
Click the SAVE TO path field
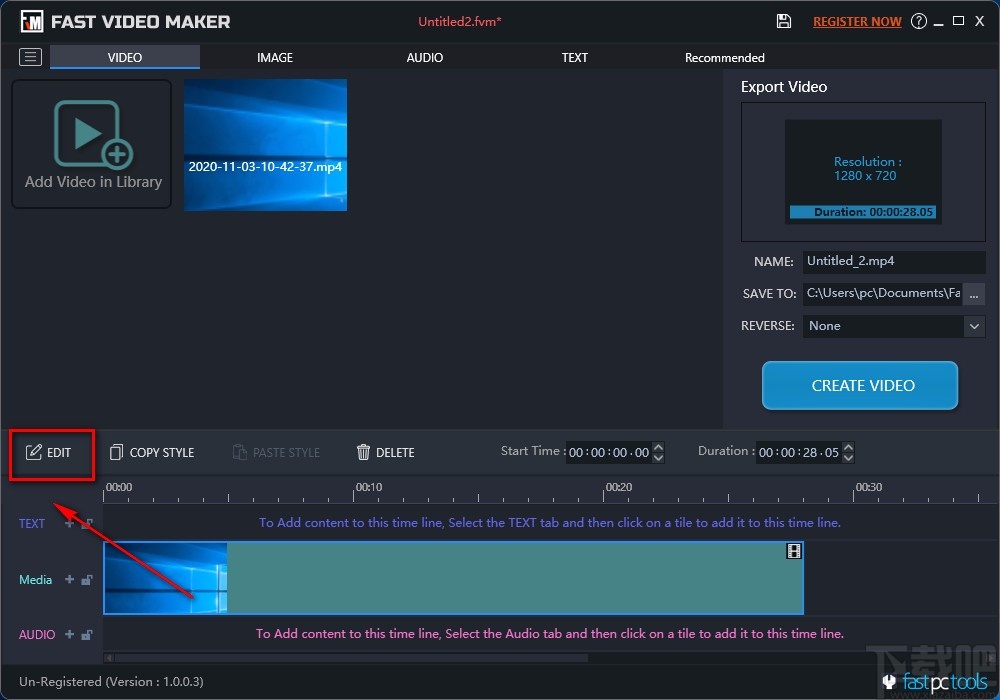[882, 294]
